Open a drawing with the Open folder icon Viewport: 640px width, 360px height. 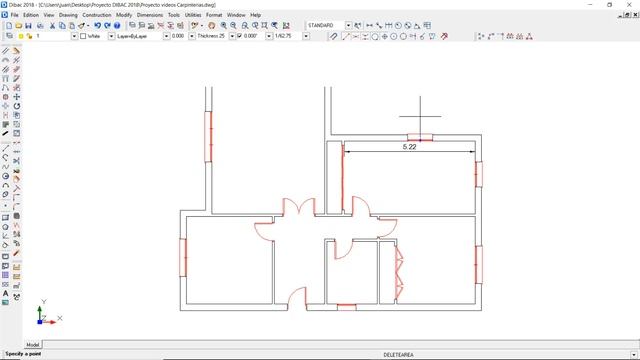pyautogui.click(x=18, y=25)
